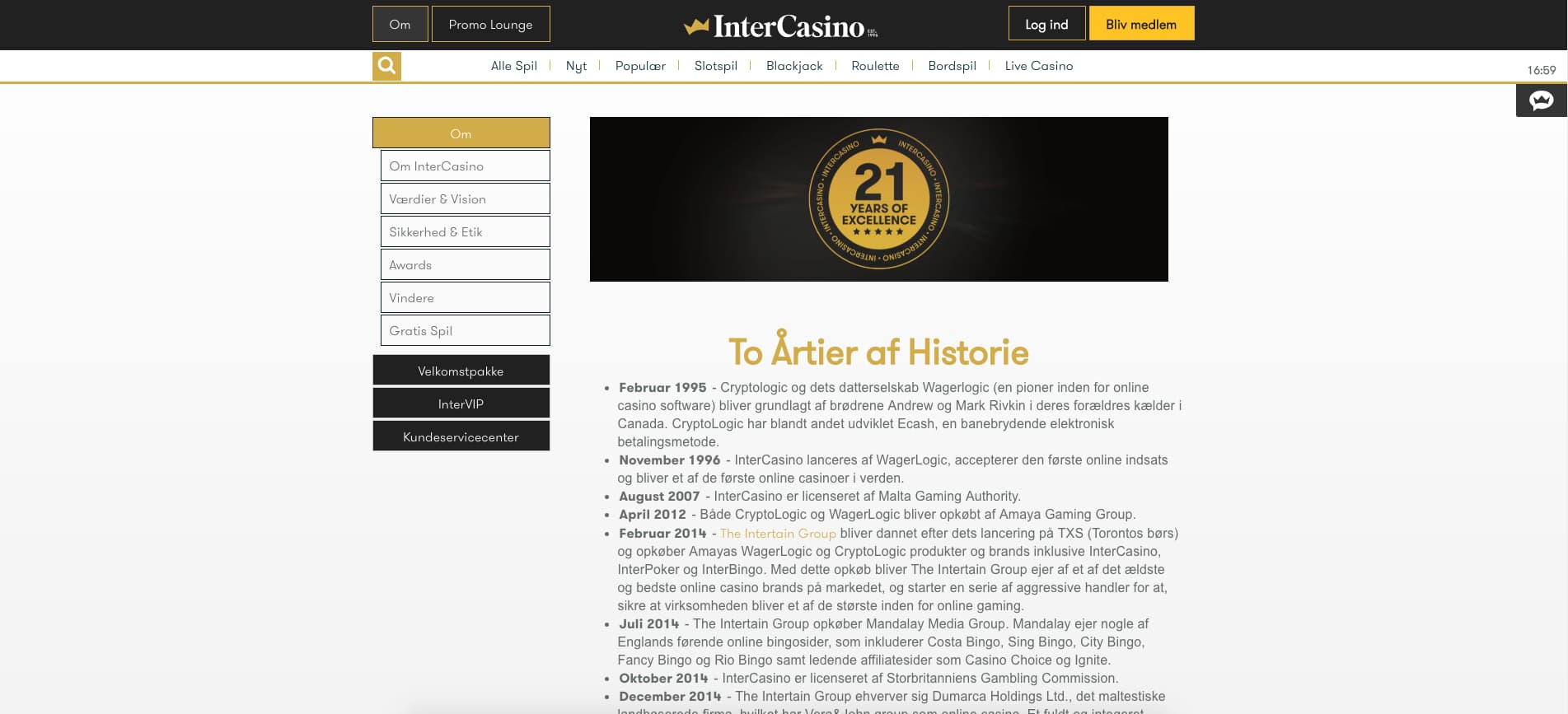
Task: Open the Om header button
Action: click(400, 24)
